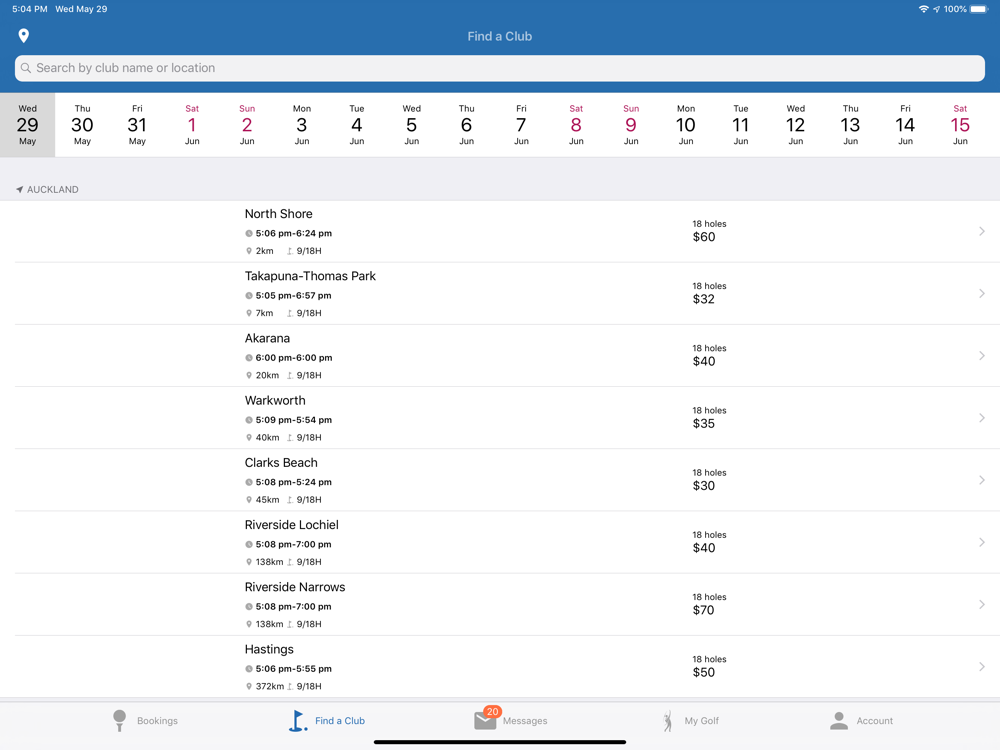Screen dimensions: 1000x750
Task: Tap the 45km distance for Clarks Beach
Action: point(267,500)
